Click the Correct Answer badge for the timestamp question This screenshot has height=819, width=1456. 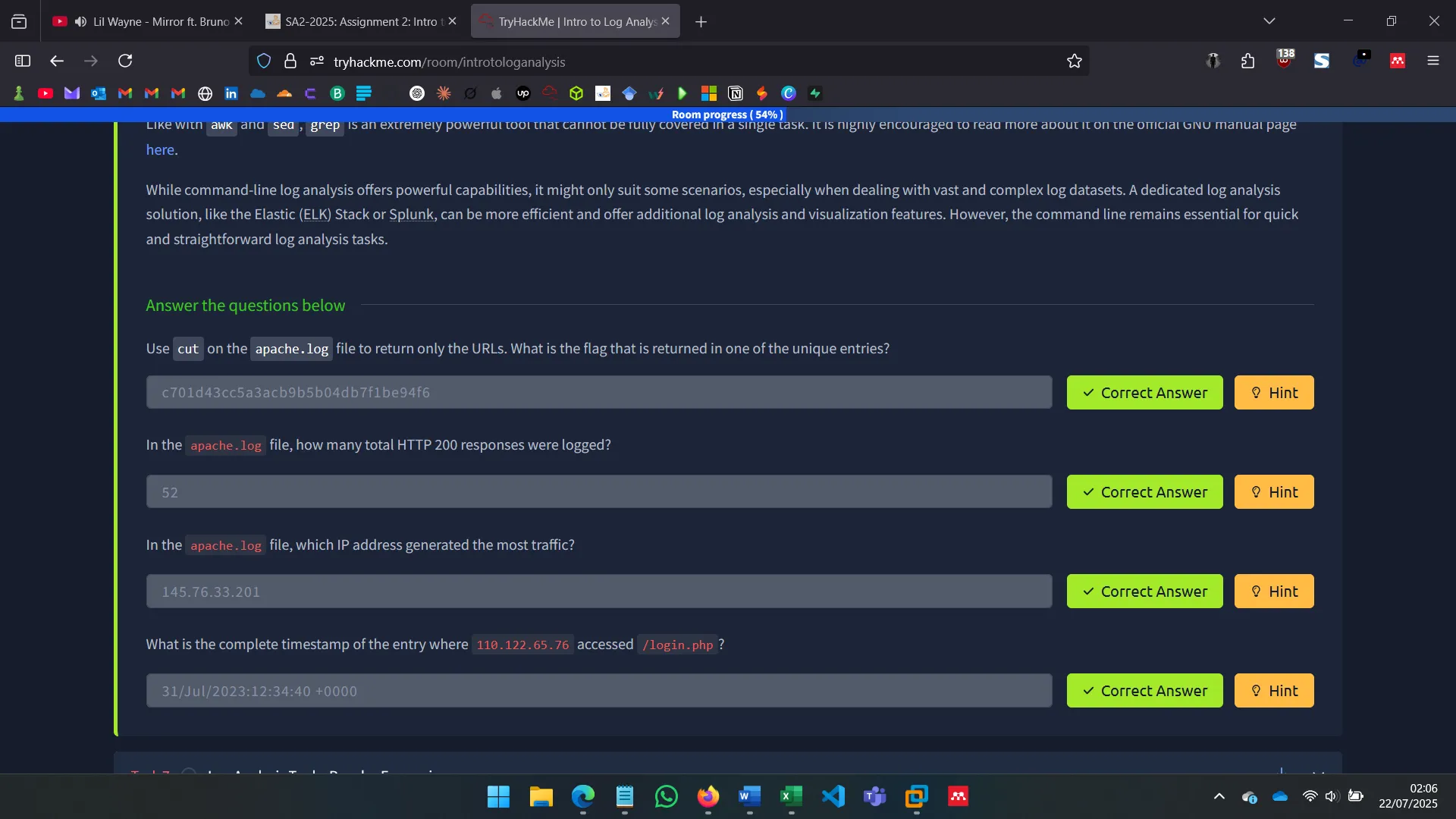[x=1144, y=690]
